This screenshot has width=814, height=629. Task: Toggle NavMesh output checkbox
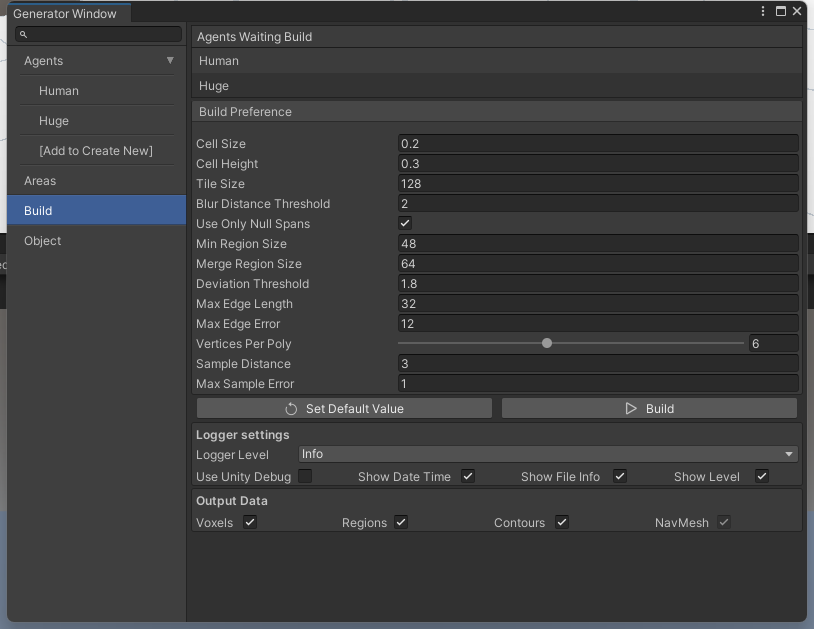click(x=724, y=522)
